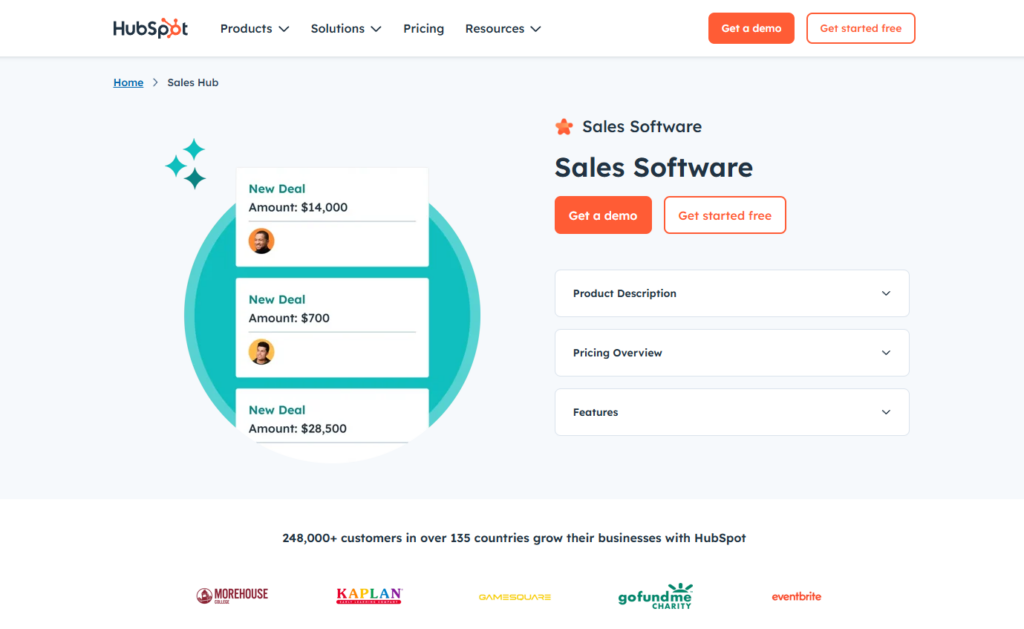Expand the Features accordion
Screen dimensions: 1024x629
(732, 412)
